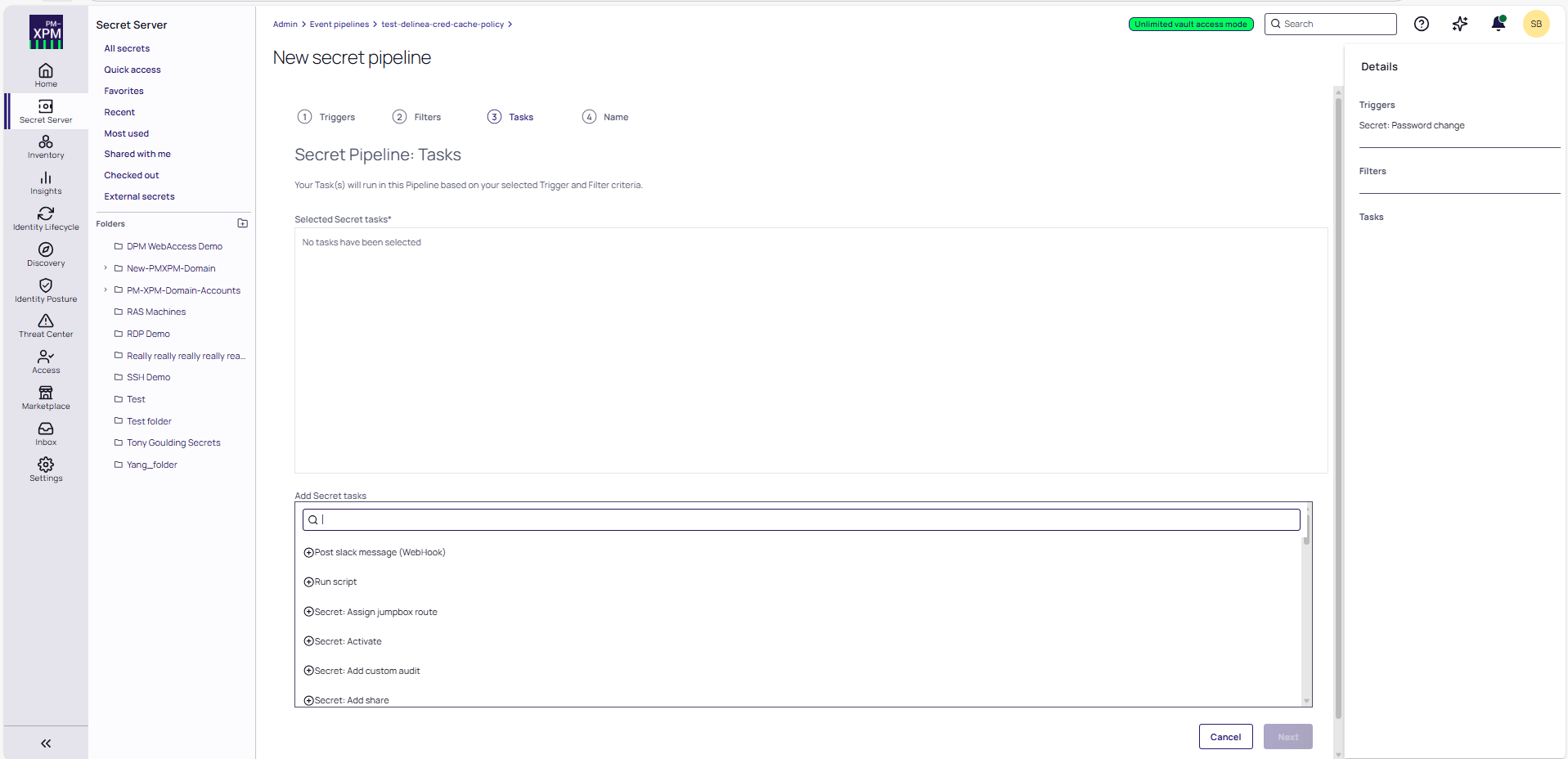Viewport: 1568px width, 759px height.
Task: Click the AI sparkle icon in header
Action: (1460, 24)
